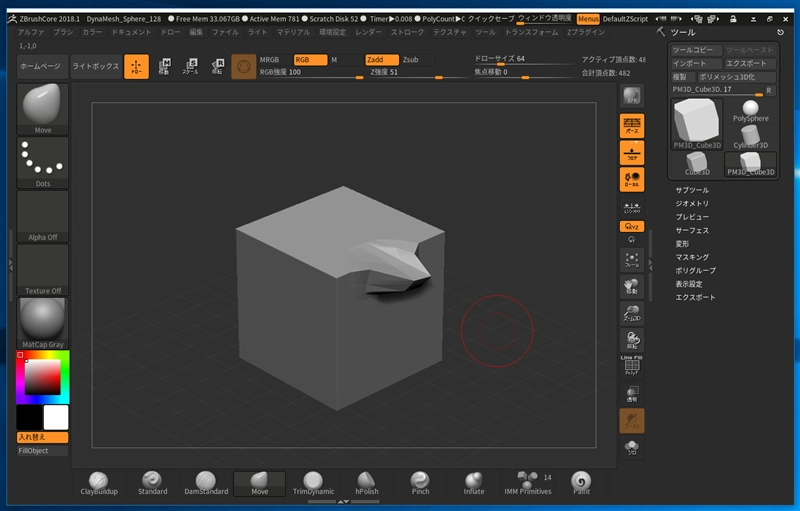Viewport: 800px width, 511px height.
Task: Click the Solo (ソロ) icon
Action: (632, 447)
